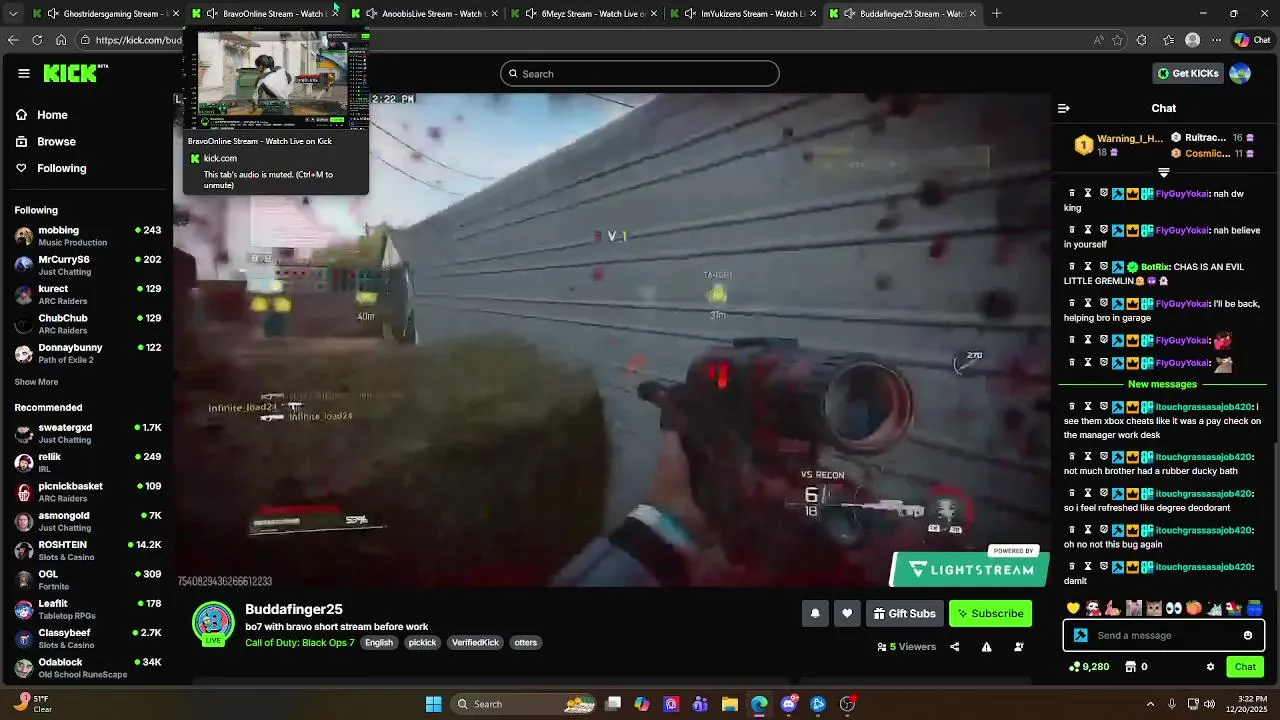Screen dimensions: 1280x720
Task: Open kurect channel avatar
Action: 24,295
